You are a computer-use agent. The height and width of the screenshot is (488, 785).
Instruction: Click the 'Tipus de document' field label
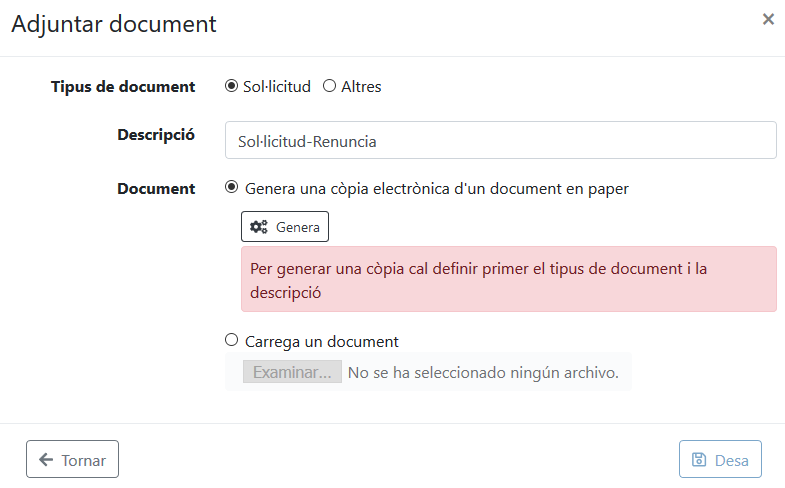[x=123, y=87]
